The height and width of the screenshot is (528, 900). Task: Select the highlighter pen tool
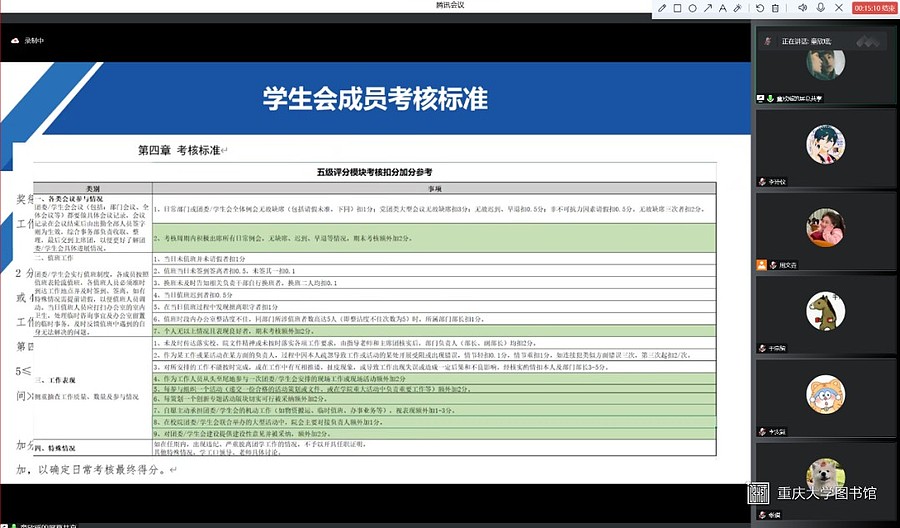click(x=738, y=8)
